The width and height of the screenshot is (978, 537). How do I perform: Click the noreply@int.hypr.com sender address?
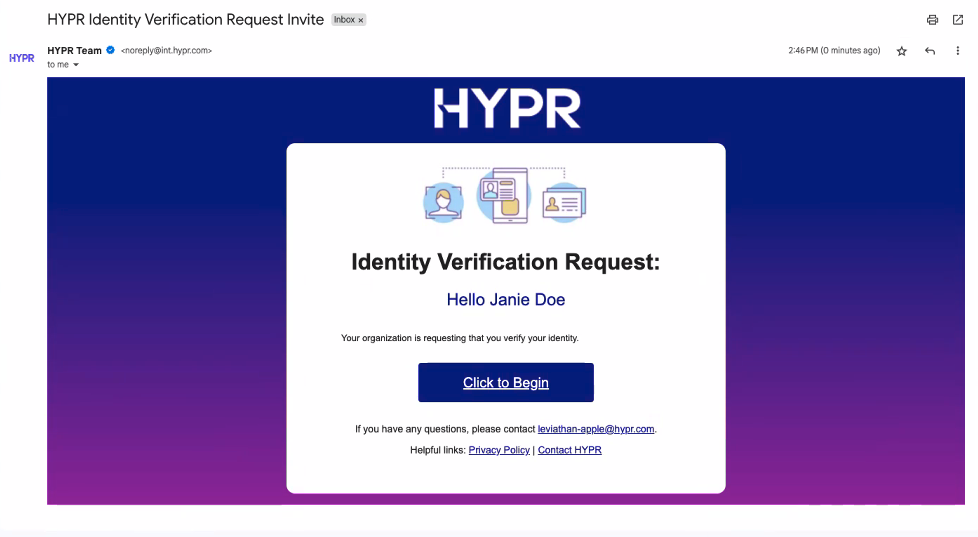coord(167,51)
